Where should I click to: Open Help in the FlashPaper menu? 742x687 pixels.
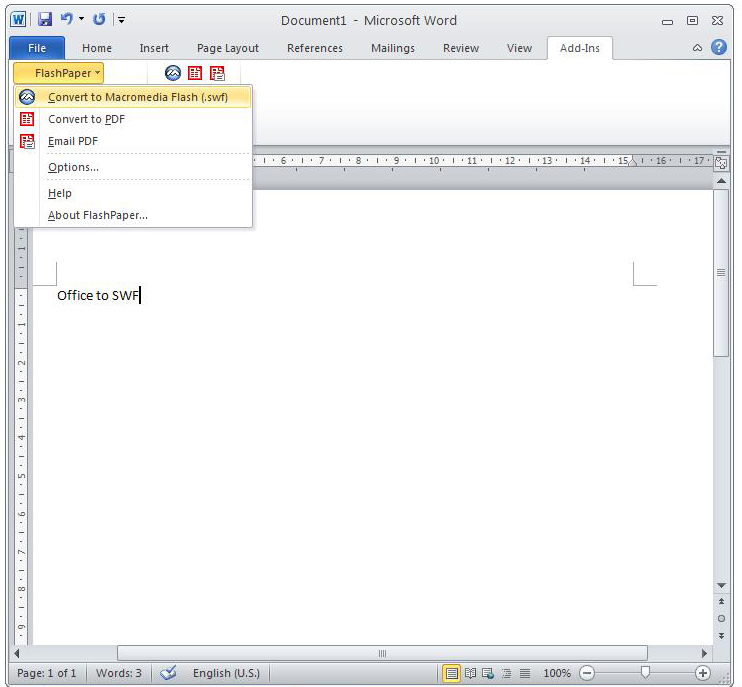pyautogui.click(x=133, y=194)
